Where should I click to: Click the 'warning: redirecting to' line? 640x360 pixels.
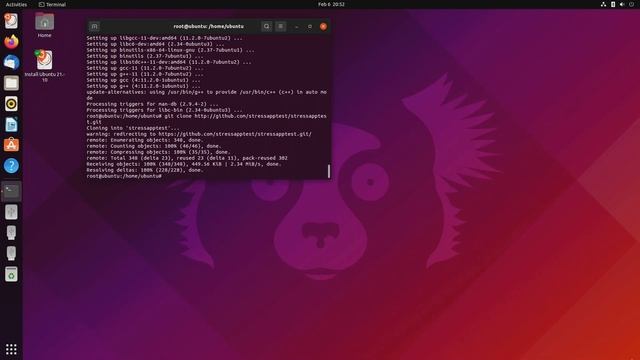tap(199, 134)
